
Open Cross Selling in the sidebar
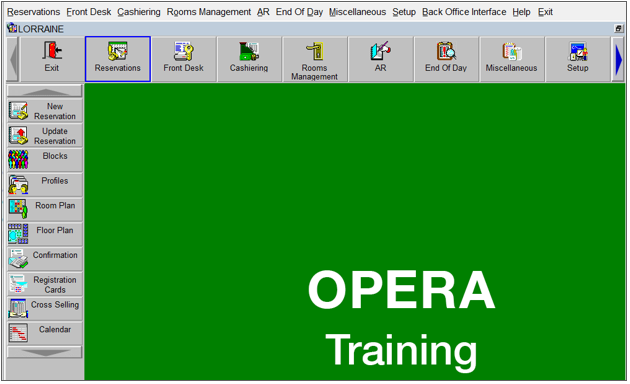[x=45, y=309]
